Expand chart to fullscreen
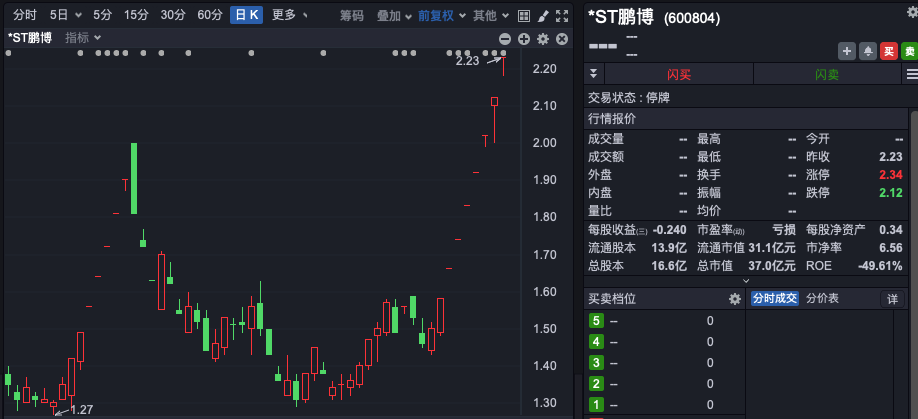This screenshot has height=419, width=918. (562, 16)
